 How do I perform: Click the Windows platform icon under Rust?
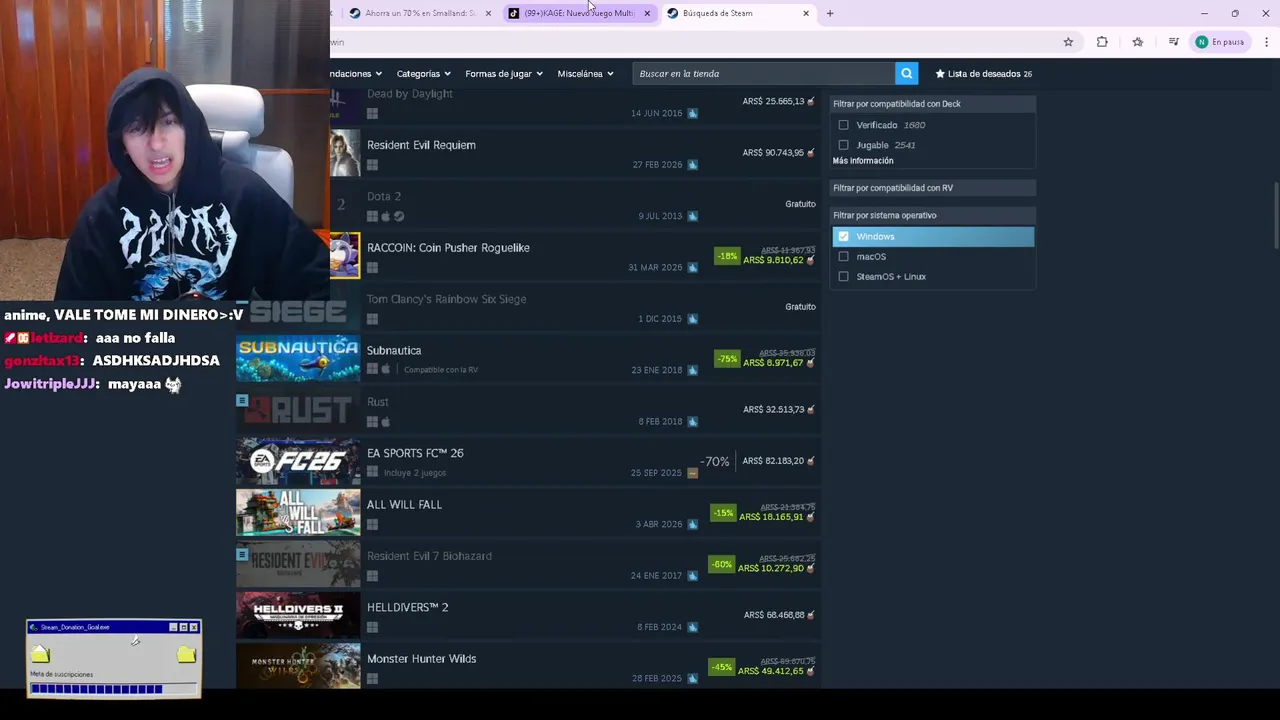[x=372, y=422]
